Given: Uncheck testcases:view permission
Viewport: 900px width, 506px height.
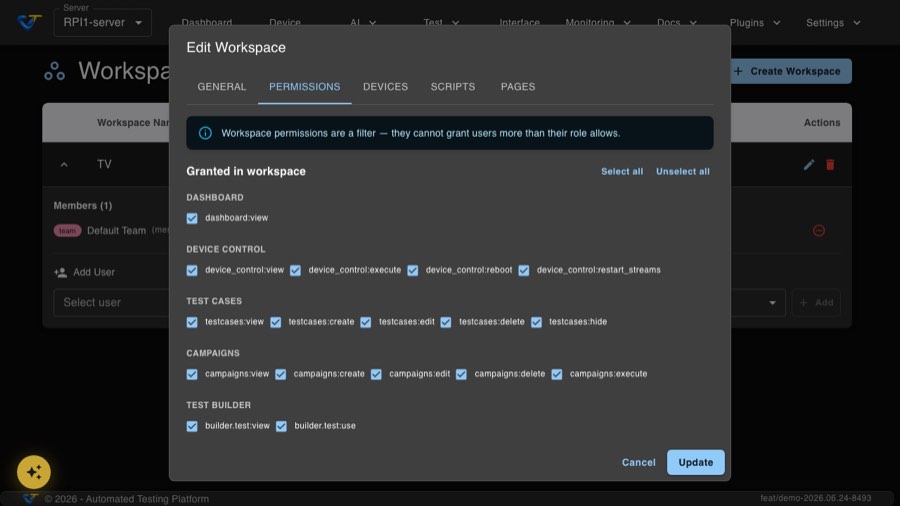Looking at the screenshot, I should (192, 322).
